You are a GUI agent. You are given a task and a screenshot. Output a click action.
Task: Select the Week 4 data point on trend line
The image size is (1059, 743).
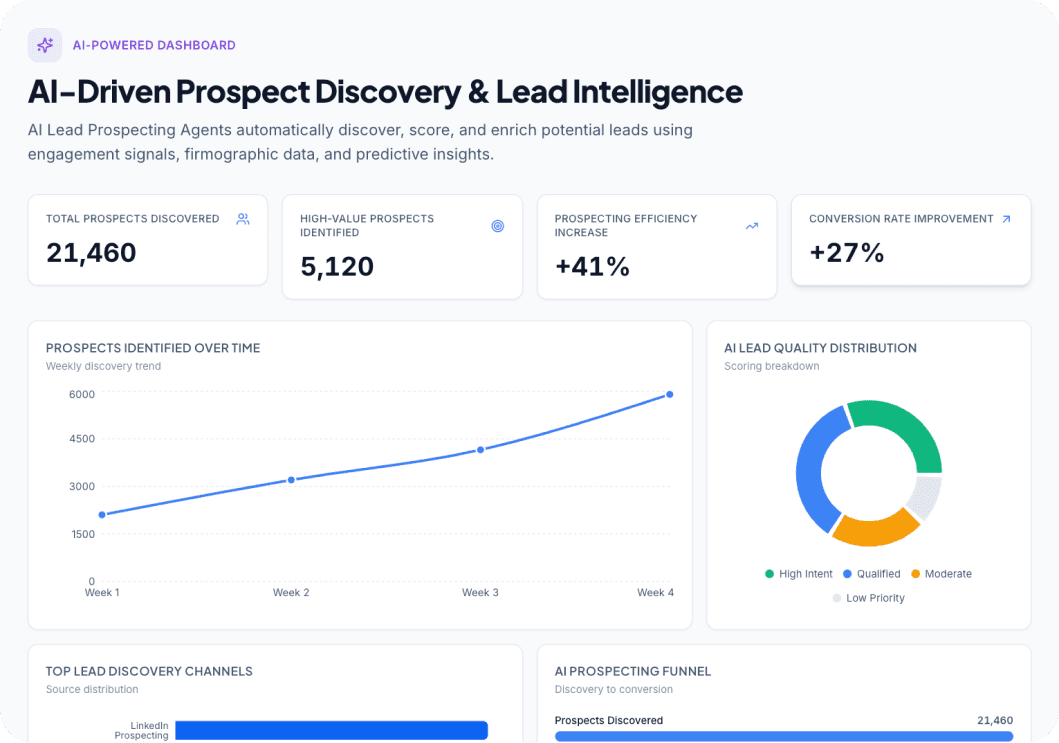pos(670,395)
